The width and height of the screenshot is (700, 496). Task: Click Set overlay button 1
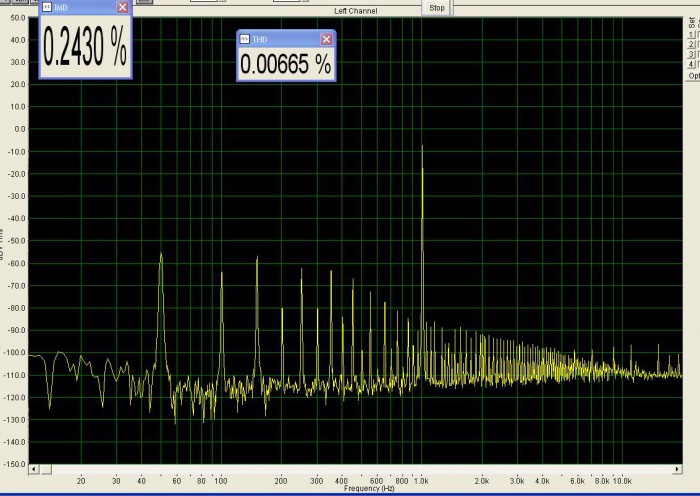coord(691,35)
